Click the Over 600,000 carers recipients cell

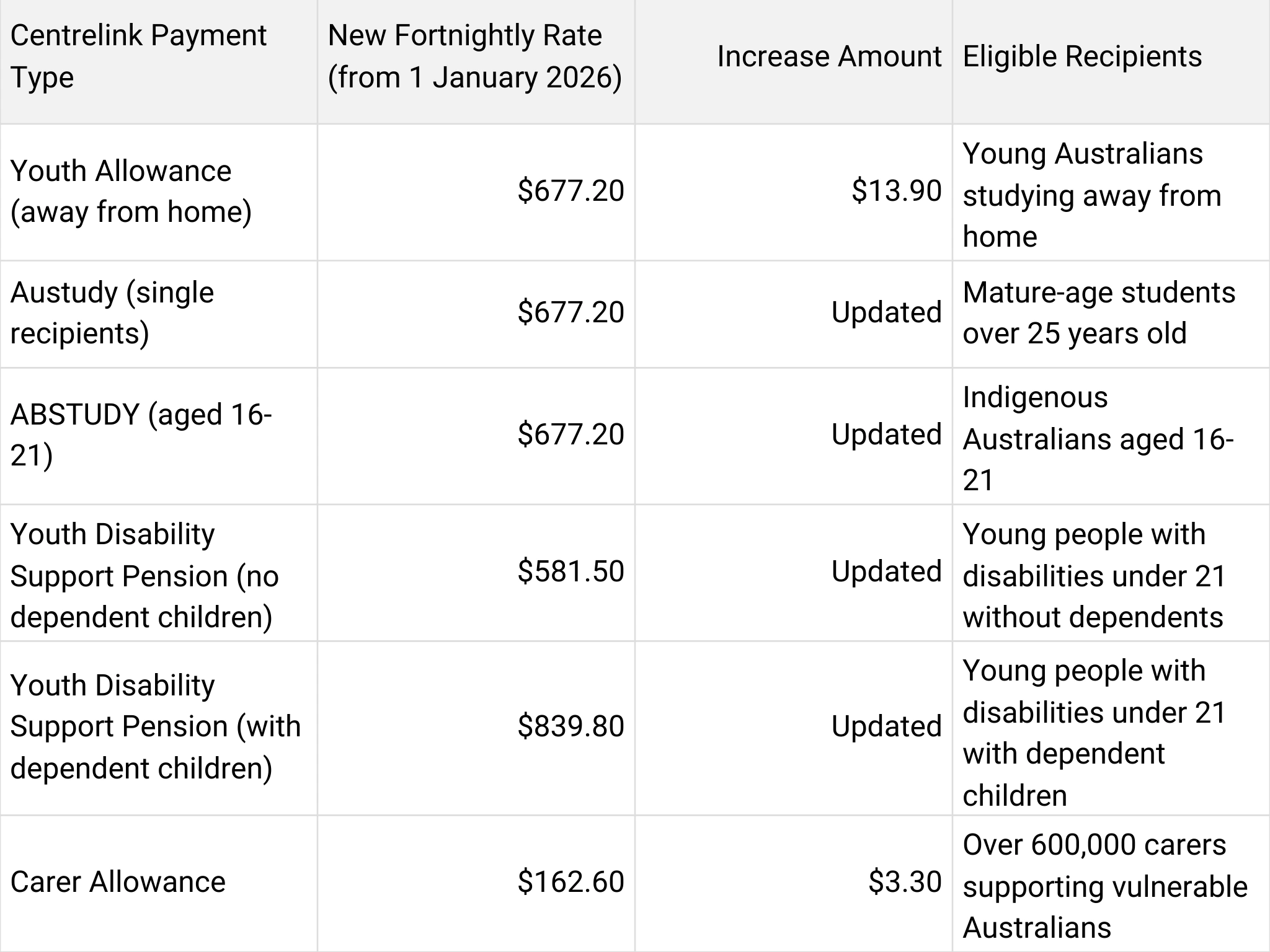pos(1104,886)
